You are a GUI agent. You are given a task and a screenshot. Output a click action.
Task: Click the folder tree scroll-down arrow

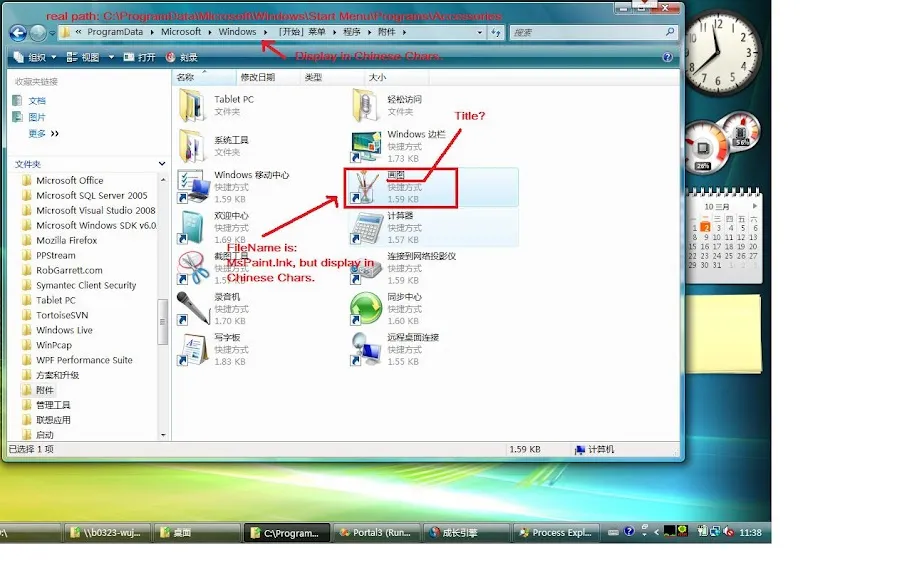click(163, 435)
